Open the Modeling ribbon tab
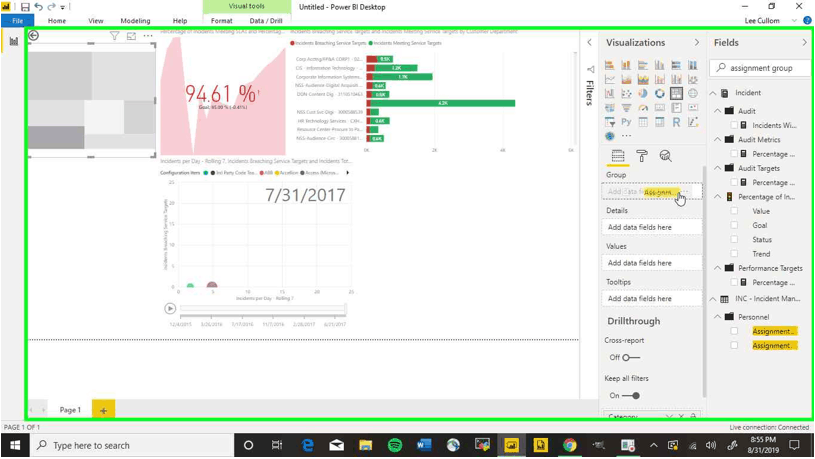This screenshot has width=815, height=459. [135, 20]
